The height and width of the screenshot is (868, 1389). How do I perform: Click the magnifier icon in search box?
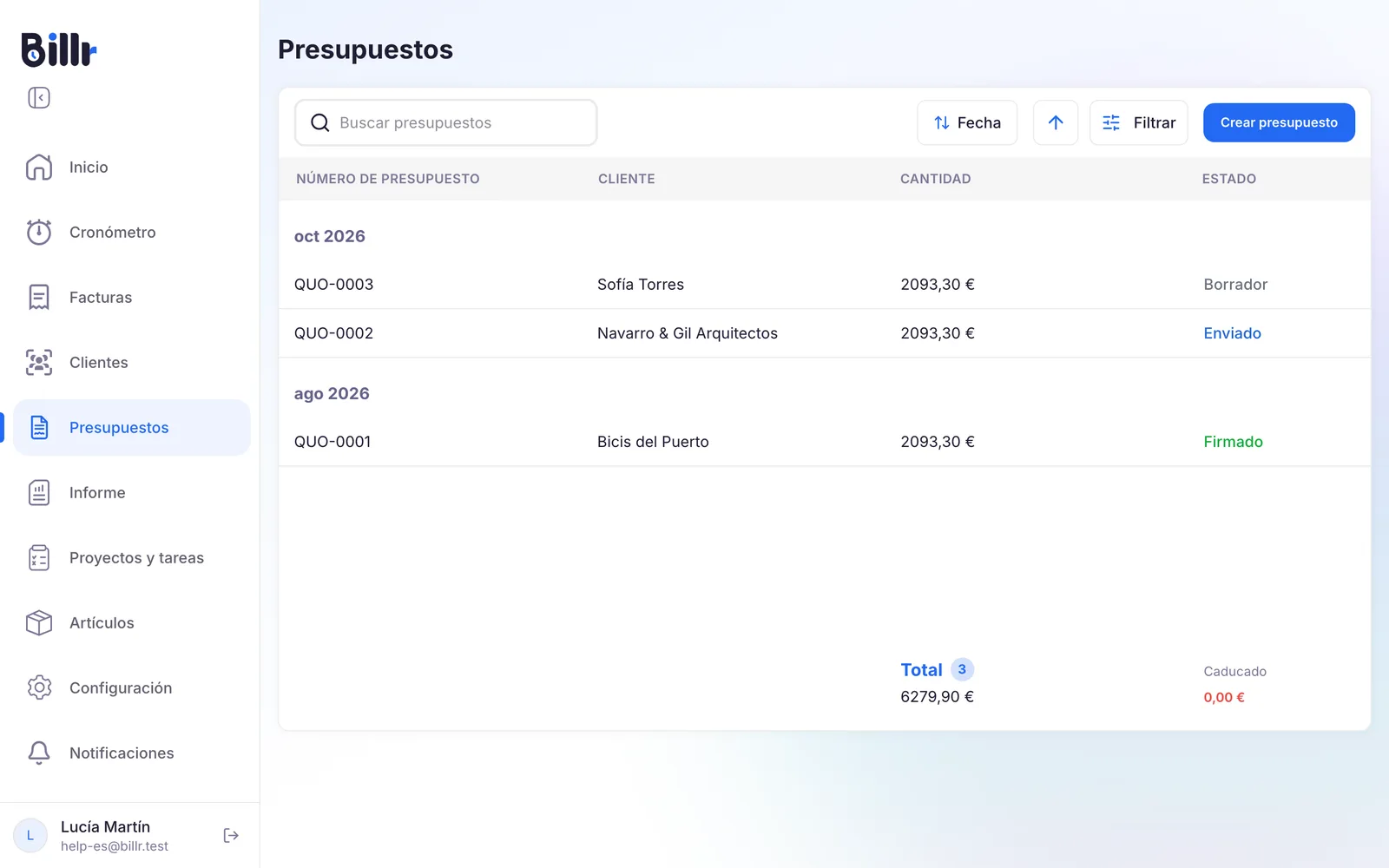click(x=320, y=122)
